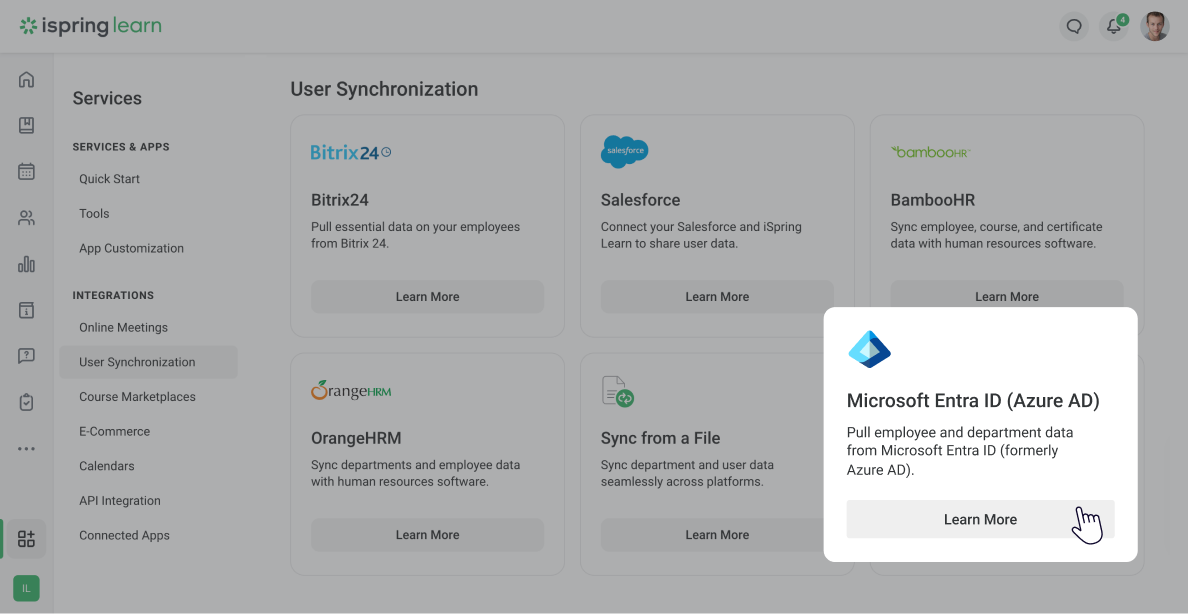Open the courses book icon in sidebar
The image size is (1188, 614).
tap(27, 126)
